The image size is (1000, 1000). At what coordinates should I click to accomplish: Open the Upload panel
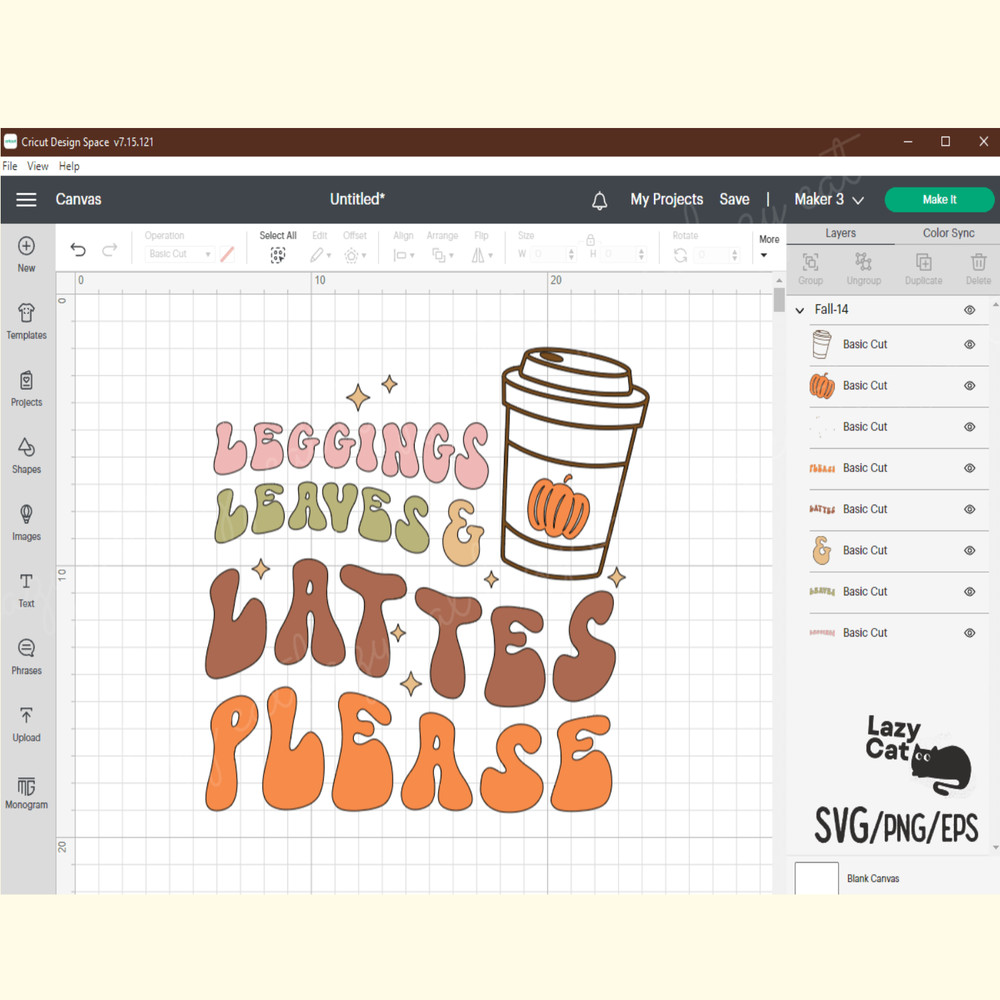click(27, 724)
